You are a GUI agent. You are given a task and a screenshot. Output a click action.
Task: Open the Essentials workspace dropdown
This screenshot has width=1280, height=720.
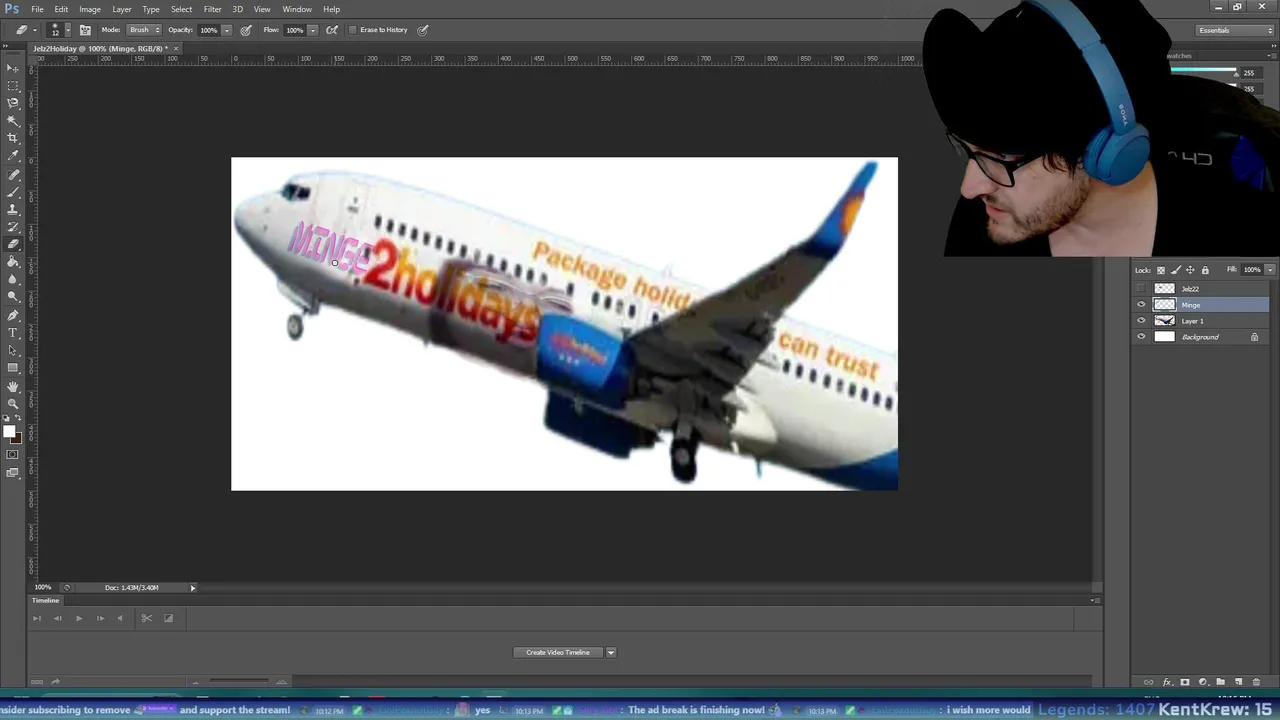[x=1236, y=30]
